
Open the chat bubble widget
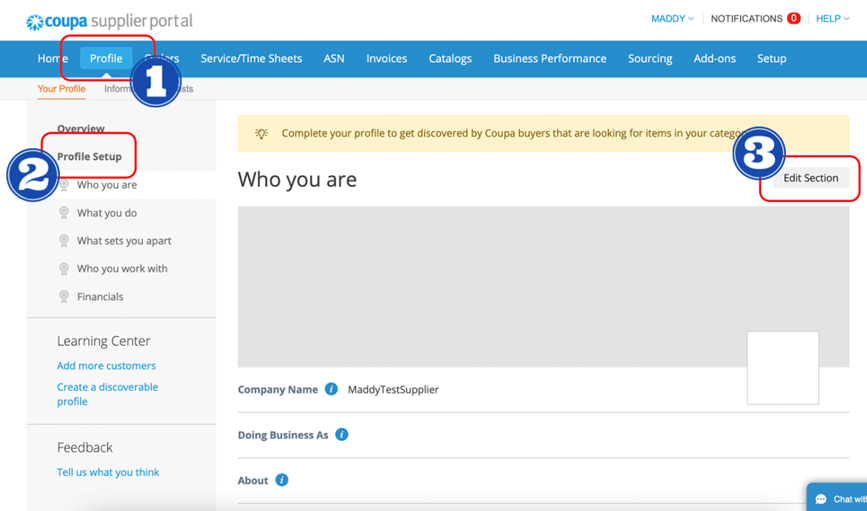coord(837,497)
